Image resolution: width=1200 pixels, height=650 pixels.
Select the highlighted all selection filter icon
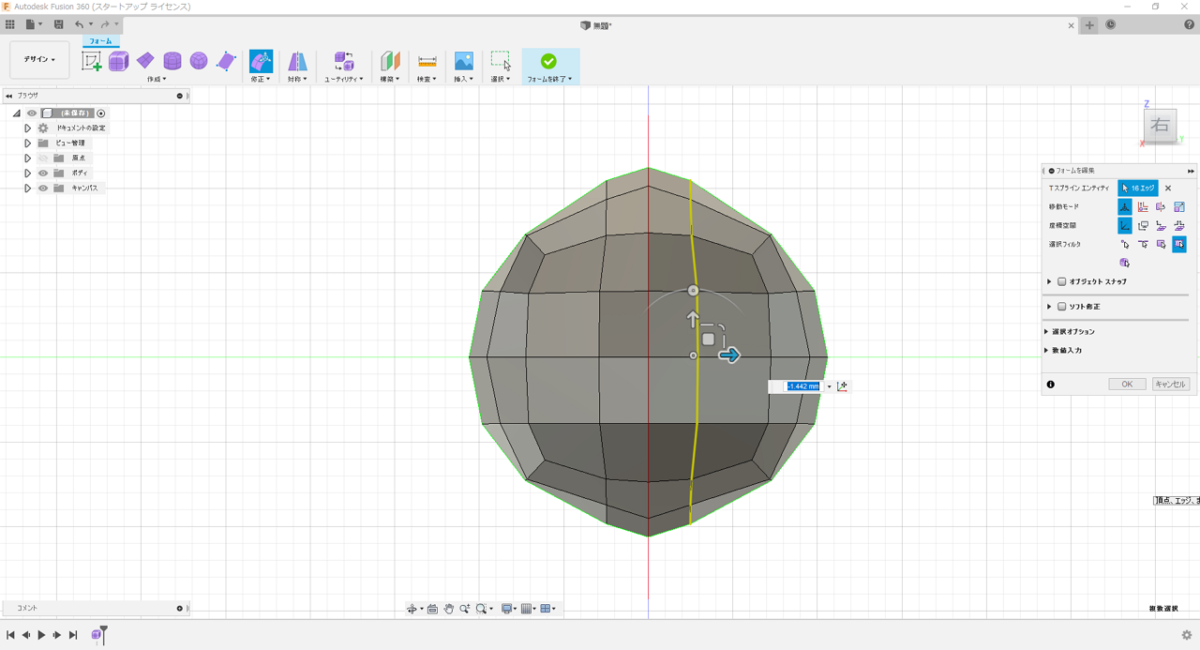tap(1179, 244)
